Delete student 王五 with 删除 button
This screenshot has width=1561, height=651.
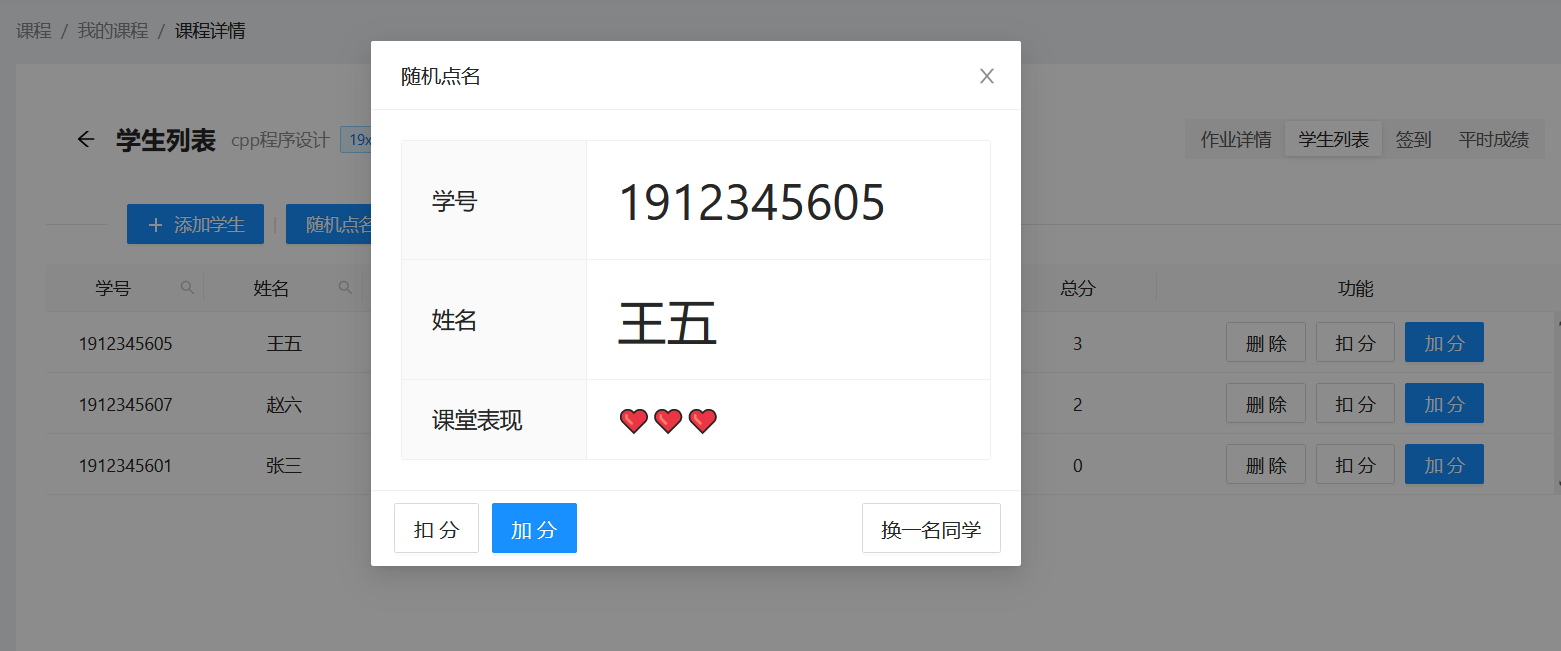1266,342
